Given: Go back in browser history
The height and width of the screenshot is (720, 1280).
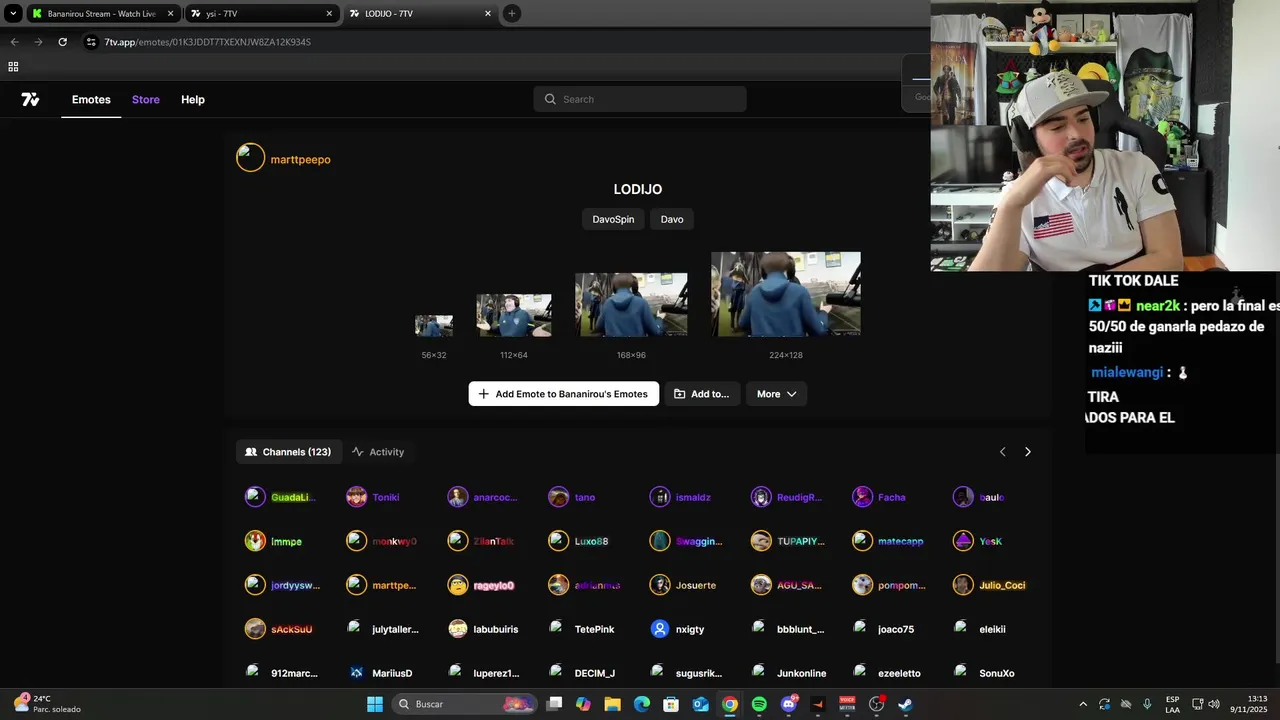Looking at the screenshot, I should tap(14, 42).
